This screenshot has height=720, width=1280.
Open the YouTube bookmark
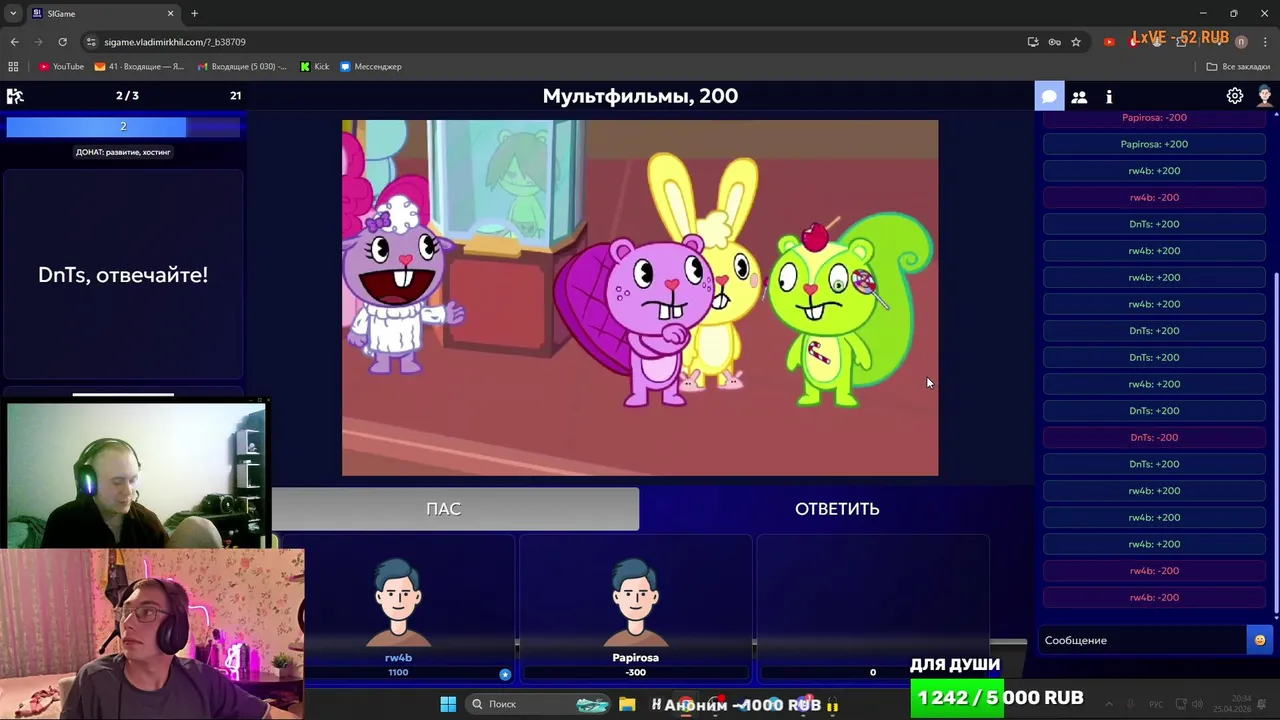(61, 67)
